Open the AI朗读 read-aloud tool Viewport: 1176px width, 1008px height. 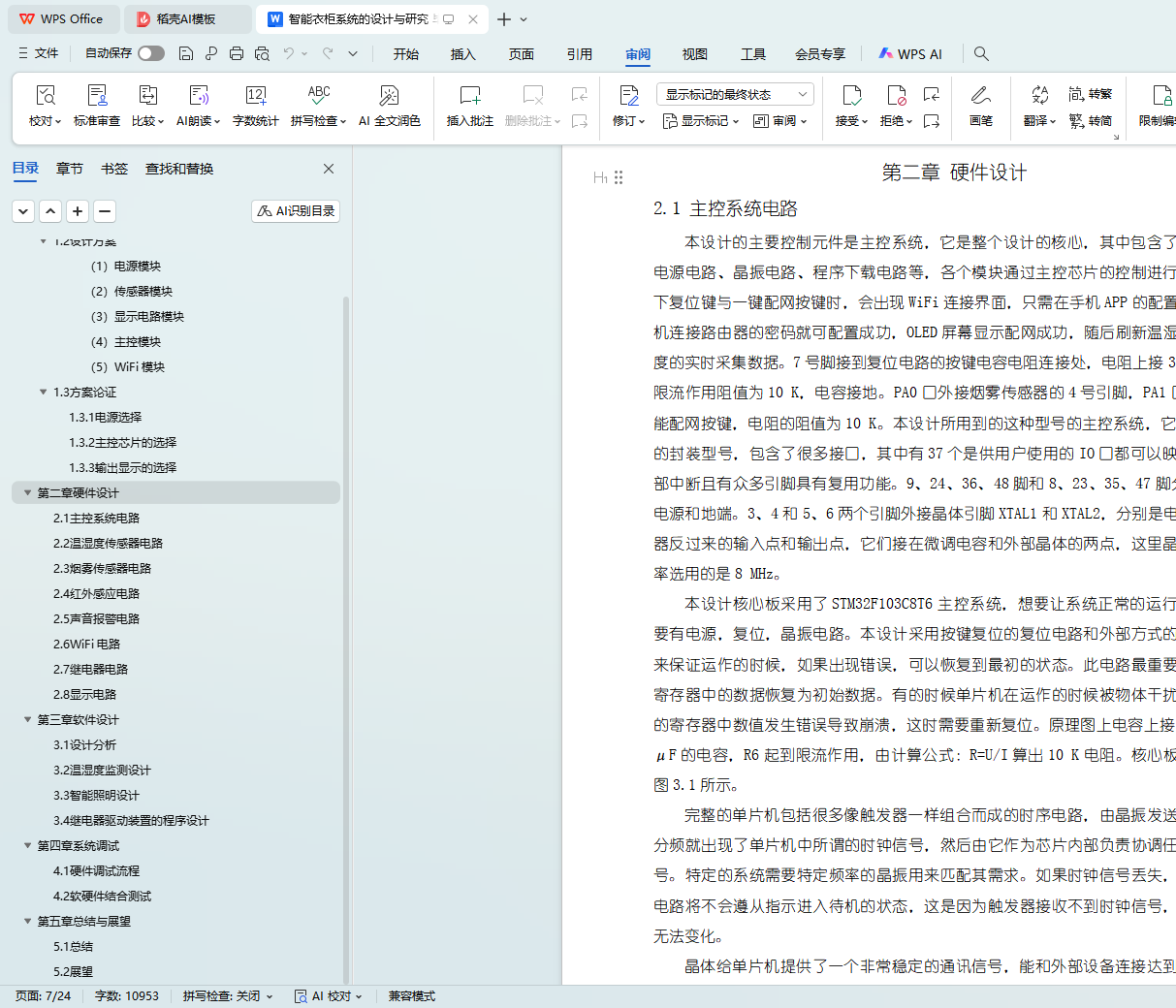click(x=198, y=96)
